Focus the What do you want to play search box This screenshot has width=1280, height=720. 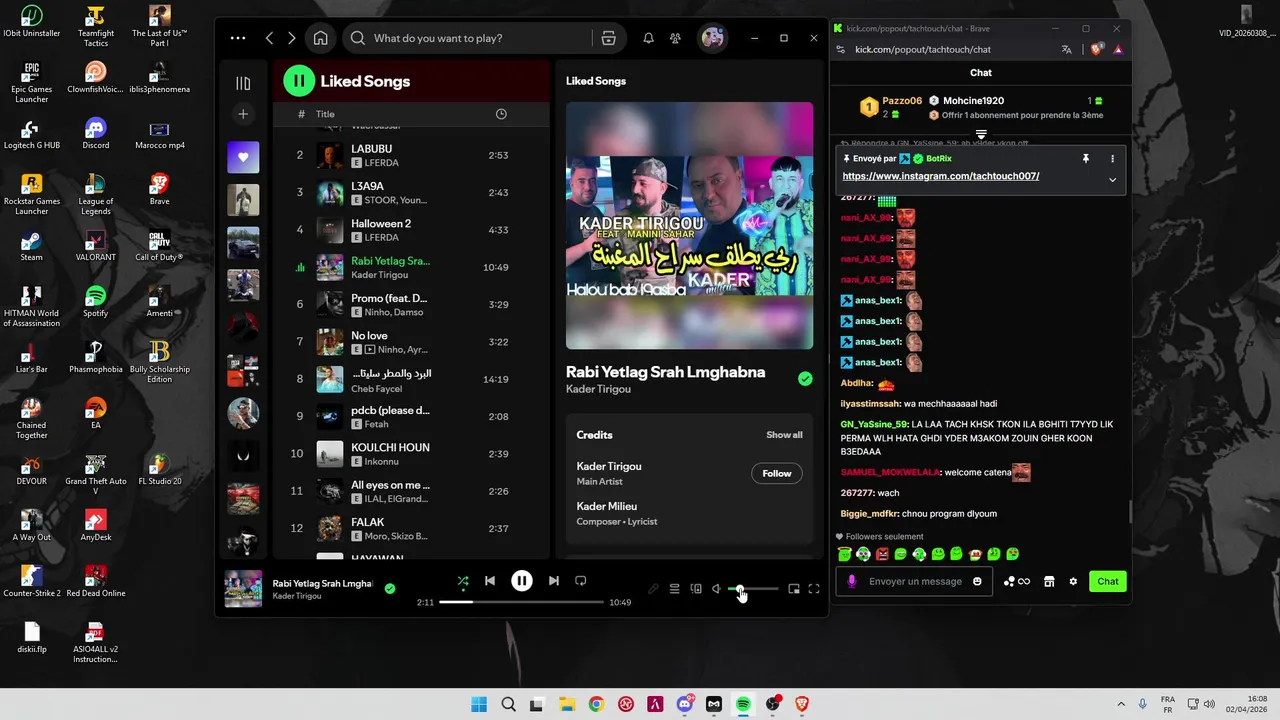(465, 38)
